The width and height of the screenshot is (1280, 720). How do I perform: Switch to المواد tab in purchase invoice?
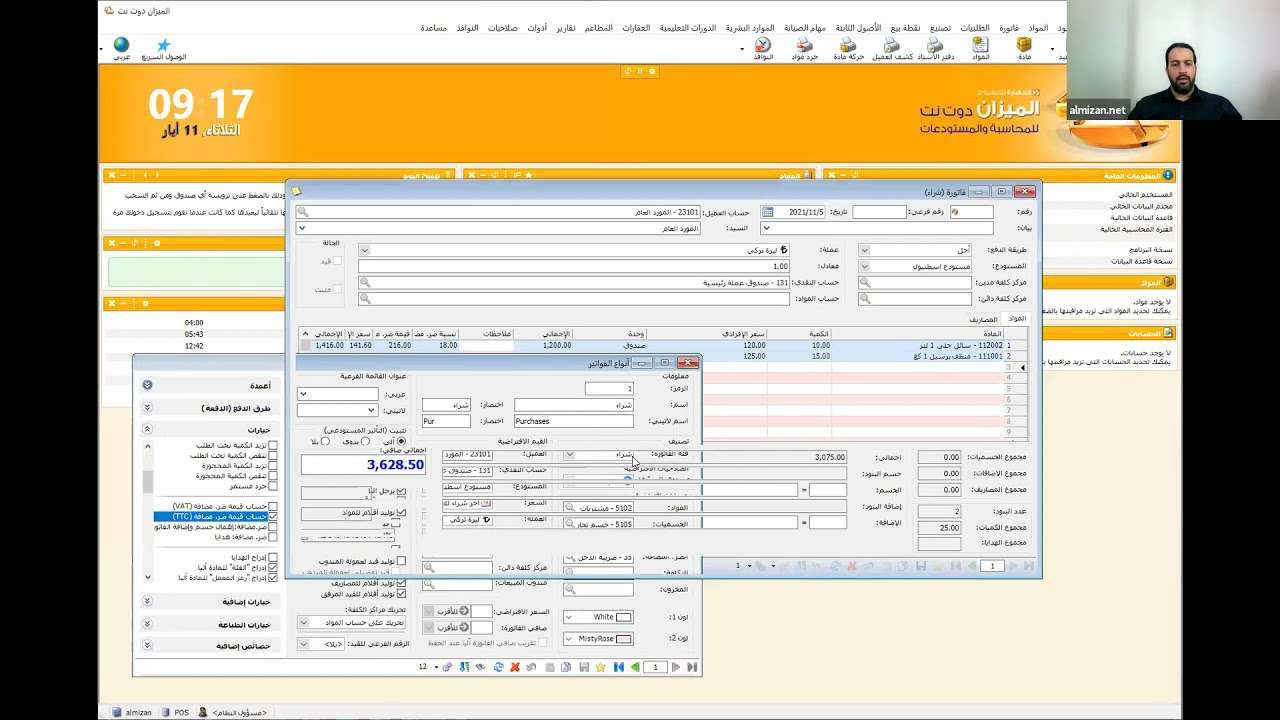click(x=1017, y=319)
